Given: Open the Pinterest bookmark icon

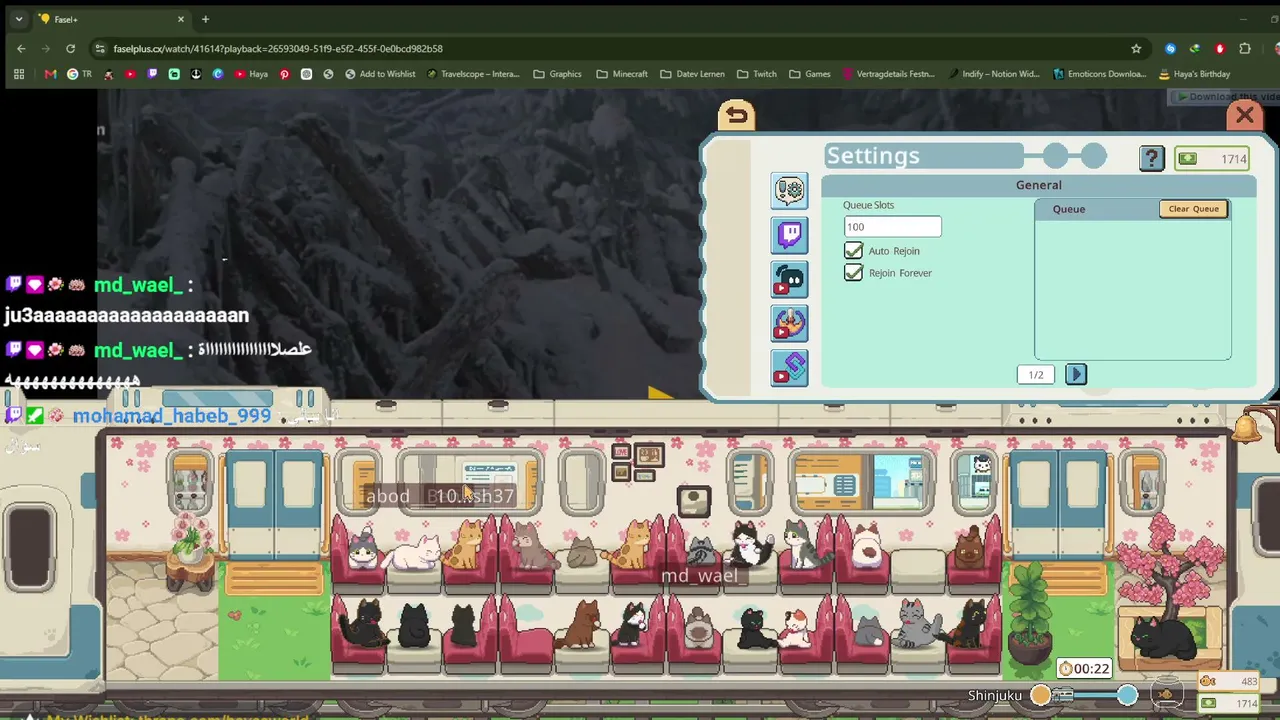Looking at the screenshot, I should (284, 74).
